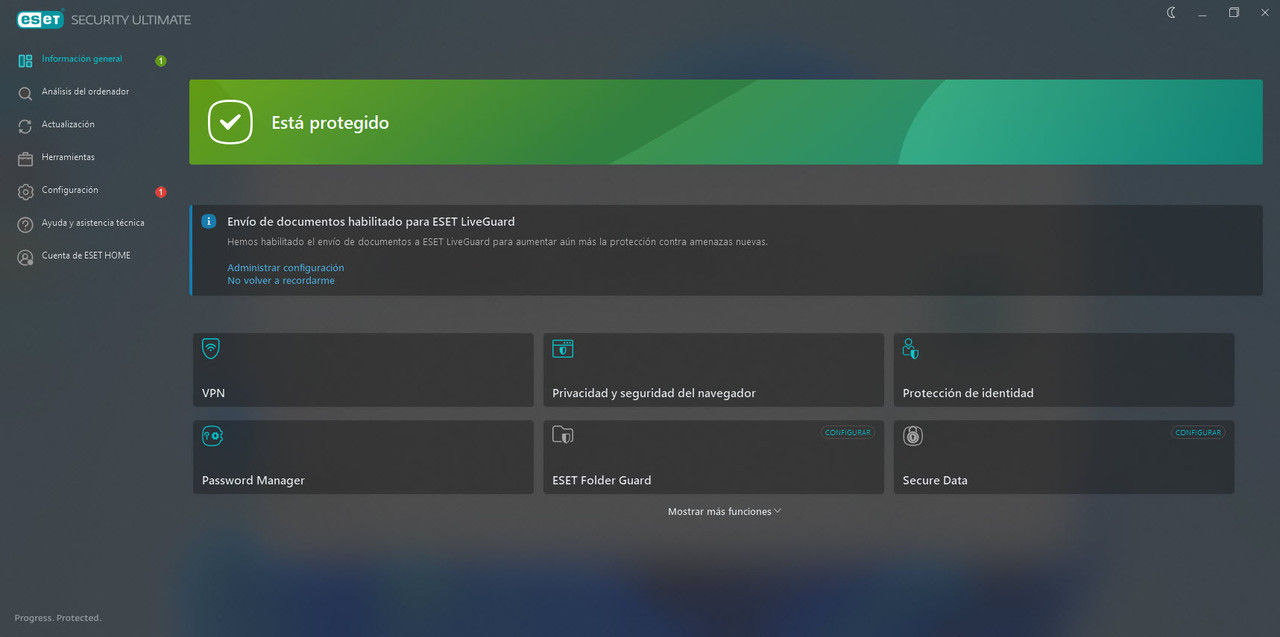Viewport: 1280px width, 637px height.
Task: Open the Password Manager tile
Action: [363, 457]
